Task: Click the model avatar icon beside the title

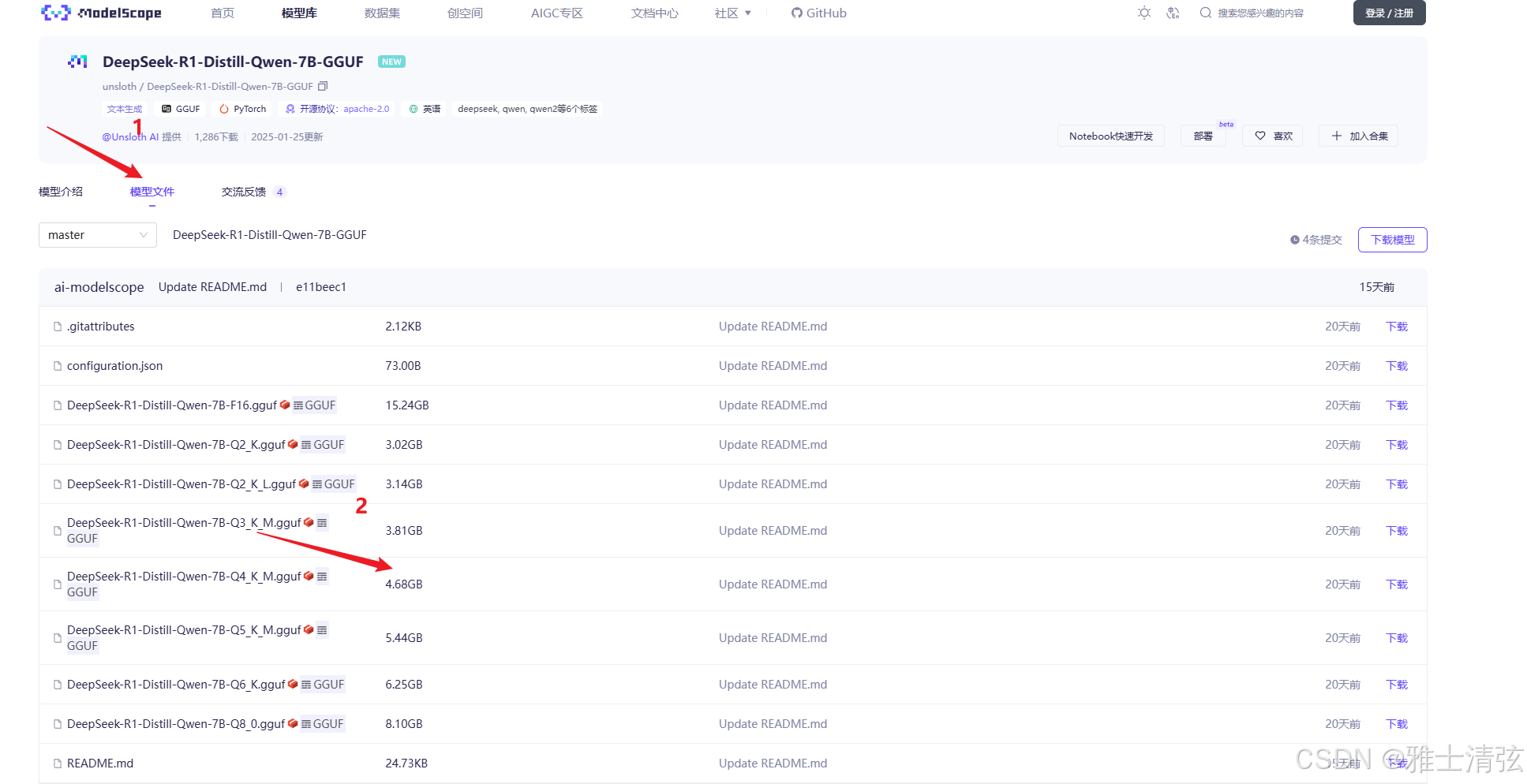Action: 77,62
